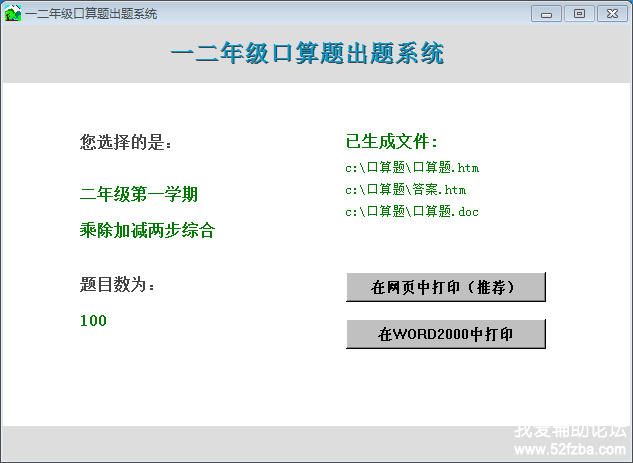The width and height of the screenshot is (633, 463).
Task: Maximize the application window
Action: (x=578, y=13)
